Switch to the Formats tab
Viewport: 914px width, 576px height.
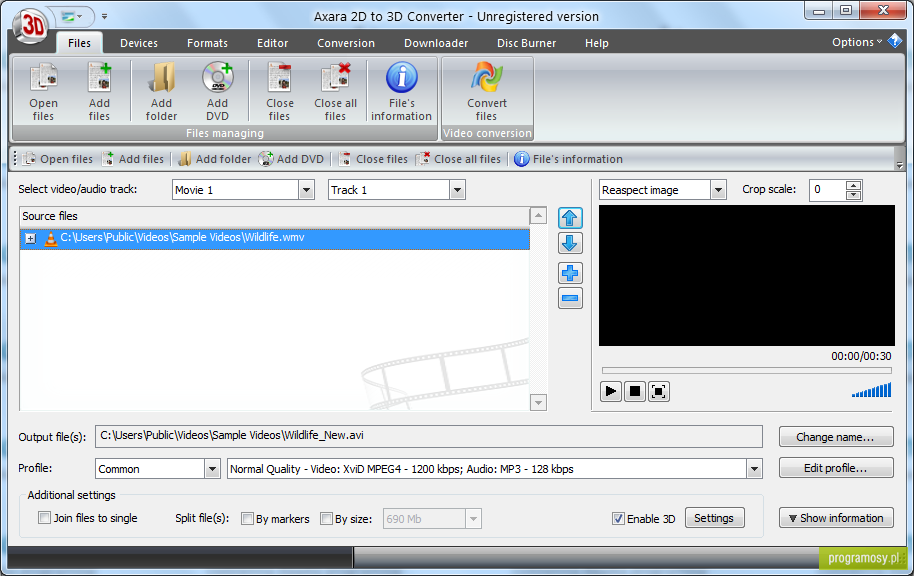click(207, 43)
